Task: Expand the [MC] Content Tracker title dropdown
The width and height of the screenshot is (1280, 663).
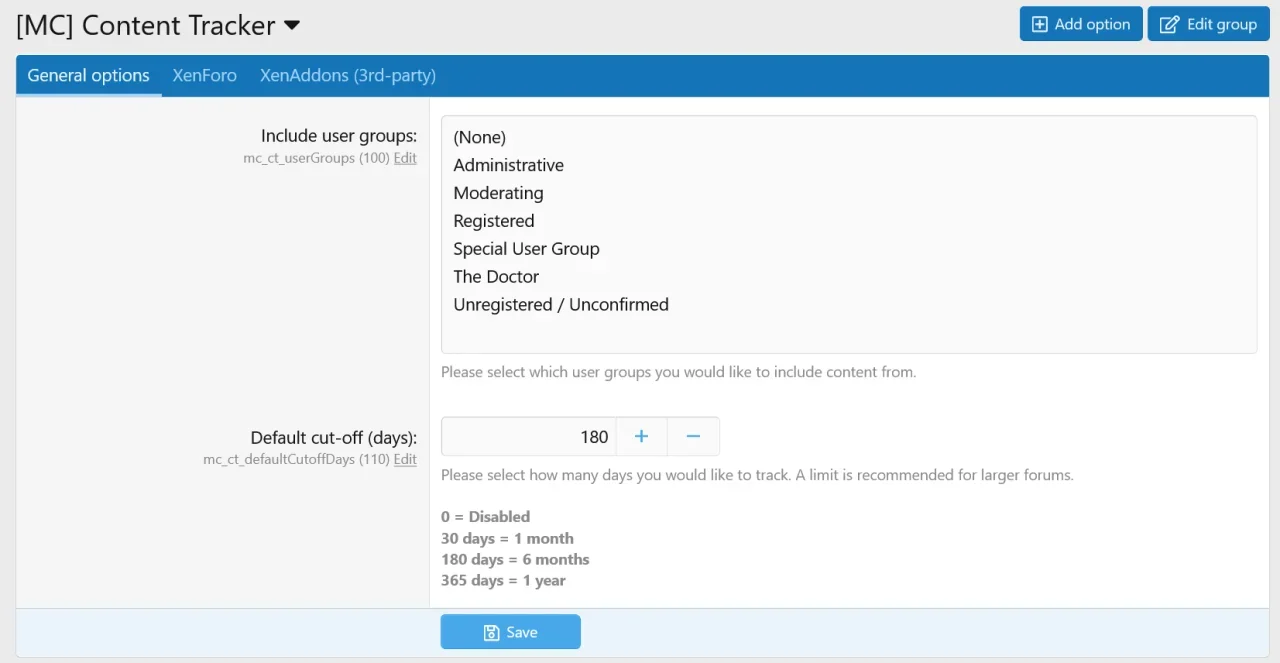Action: [292, 25]
